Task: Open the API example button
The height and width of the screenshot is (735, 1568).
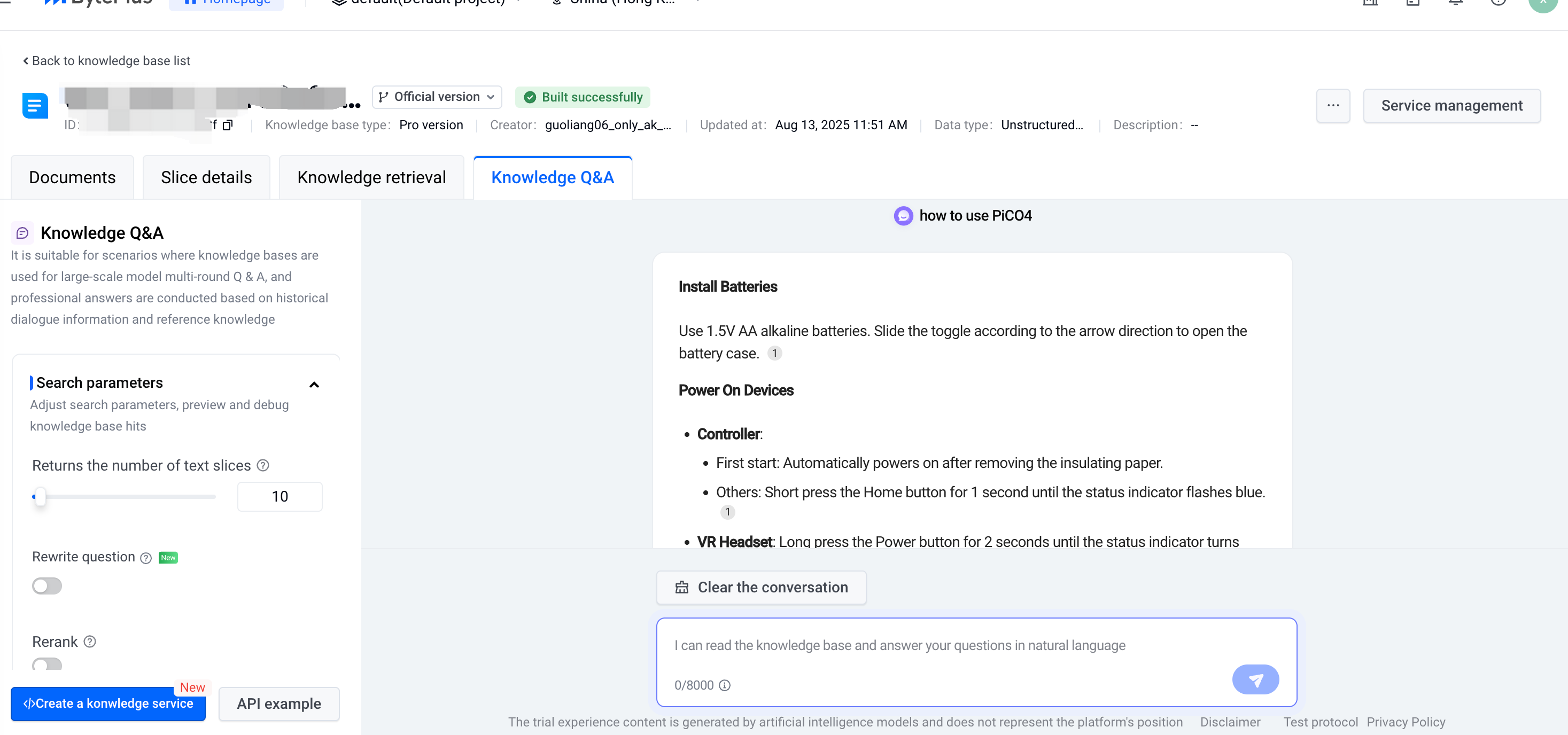Action: pos(279,704)
